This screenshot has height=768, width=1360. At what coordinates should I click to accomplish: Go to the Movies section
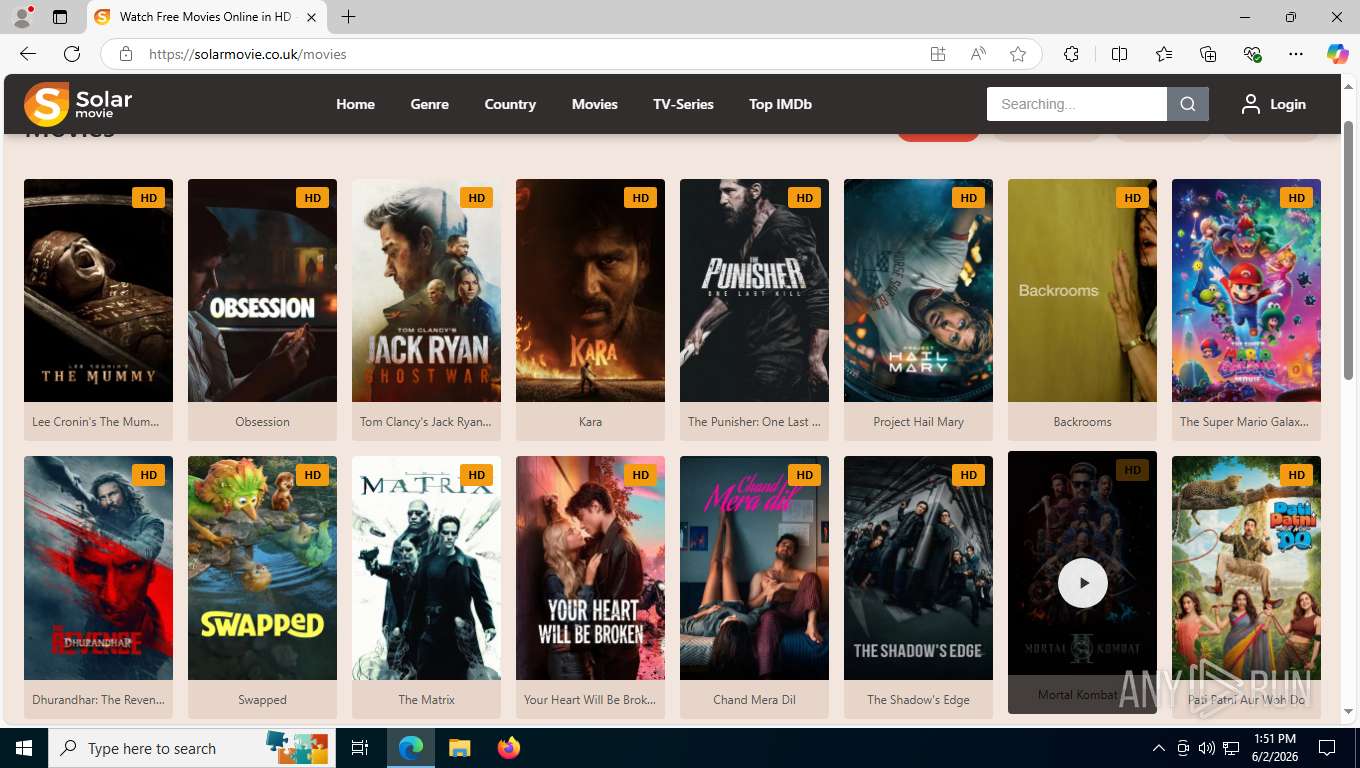click(x=594, y=104)
